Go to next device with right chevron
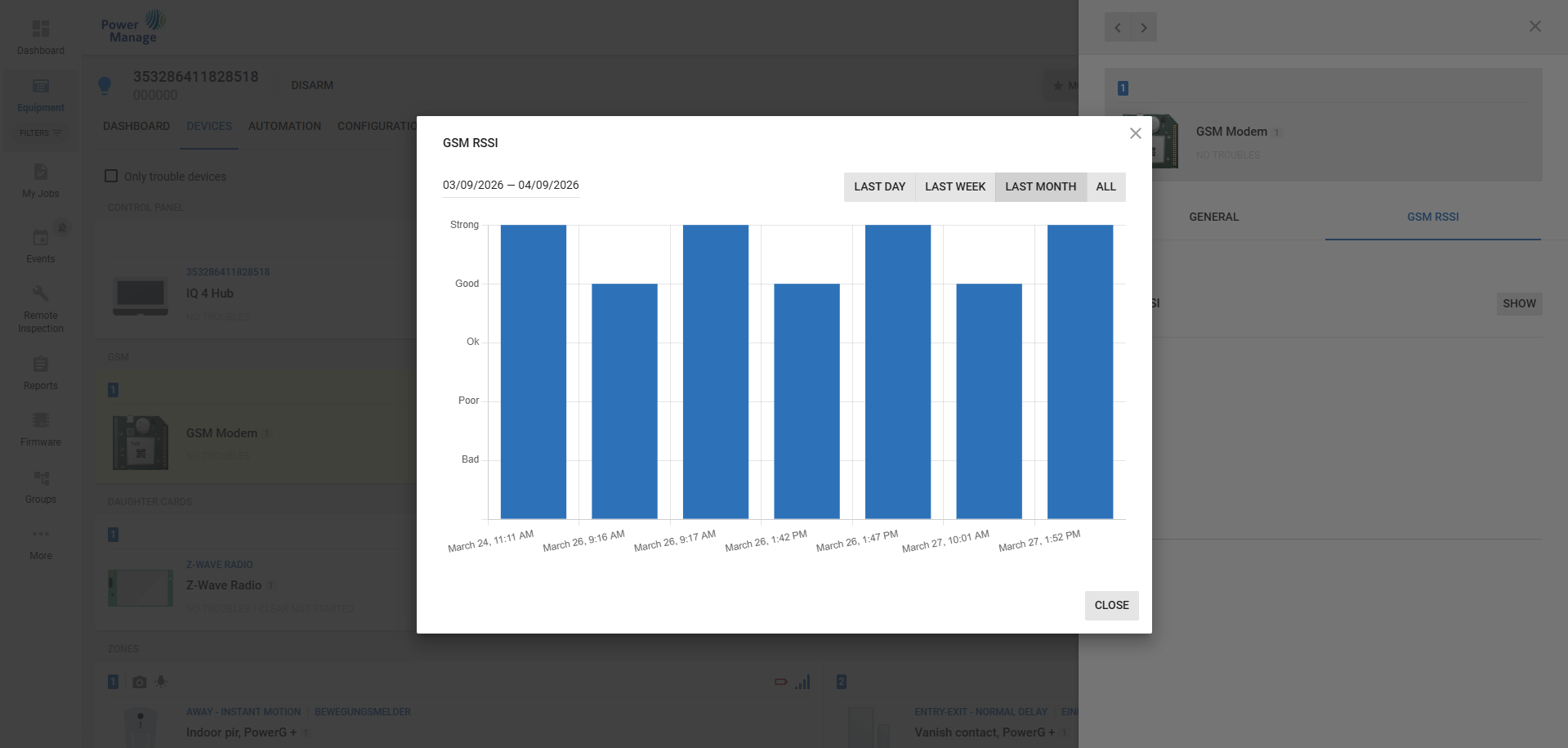 click(1144, 28)
